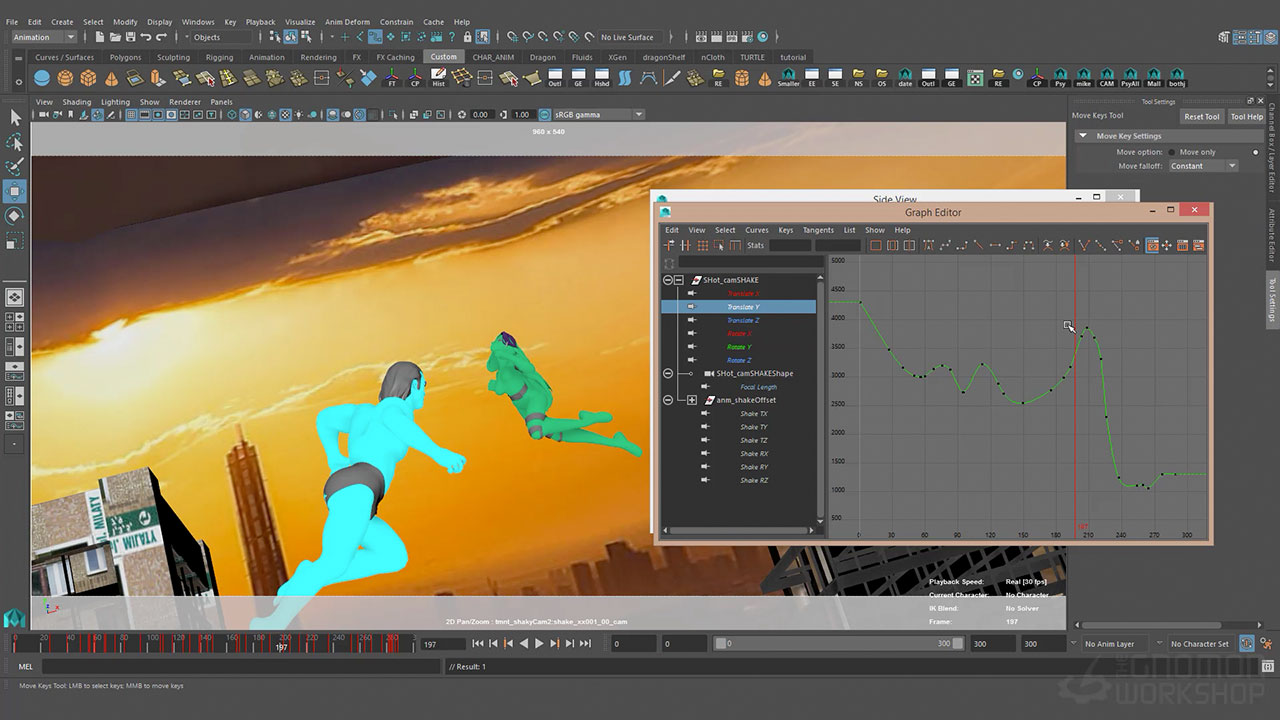The width and height of the screenshot is (1280, 720).
Task: Click the Reset Tool button
Action: [1201, 116]
